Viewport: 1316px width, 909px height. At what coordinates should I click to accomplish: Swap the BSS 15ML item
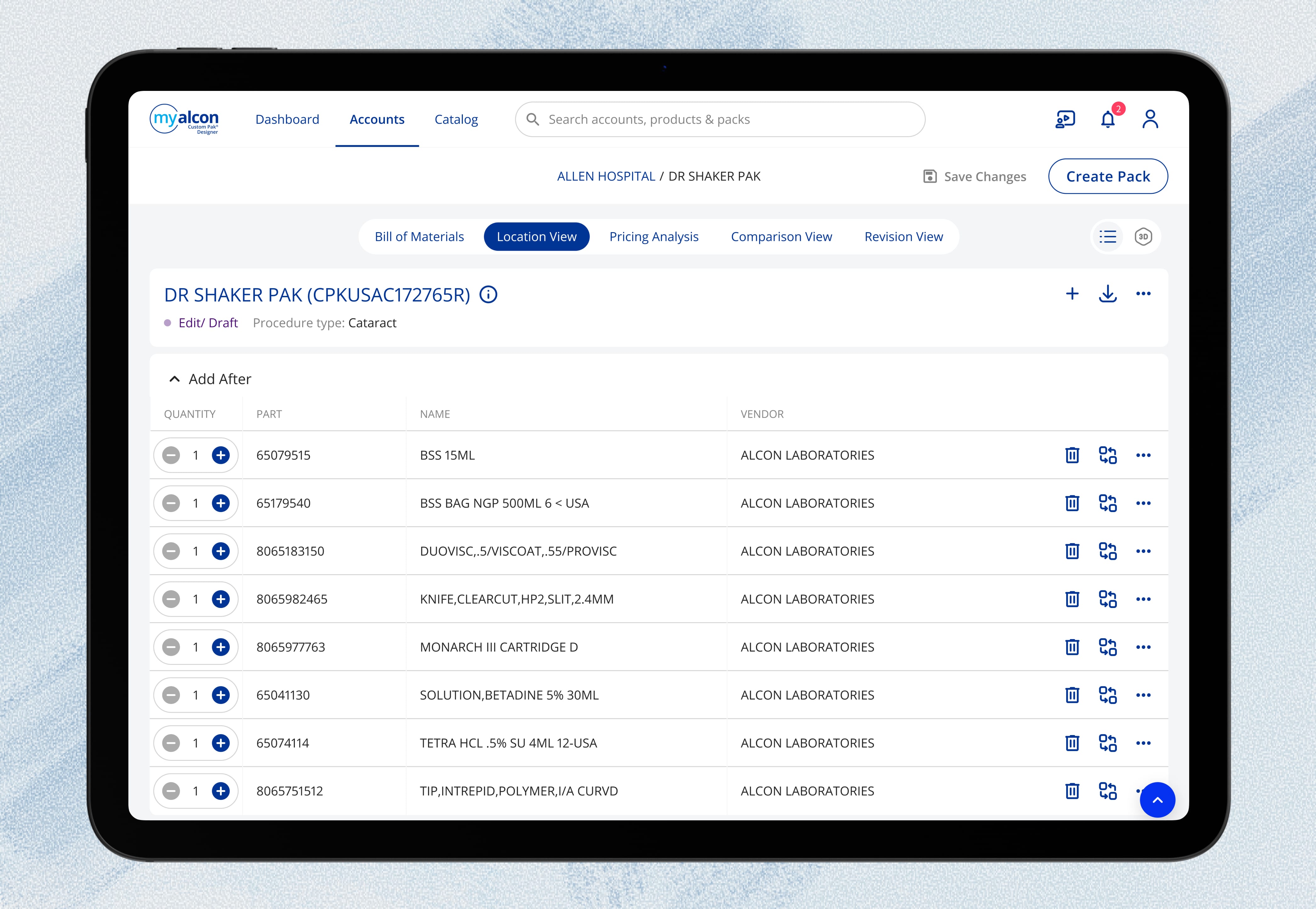pos(1107,455)
